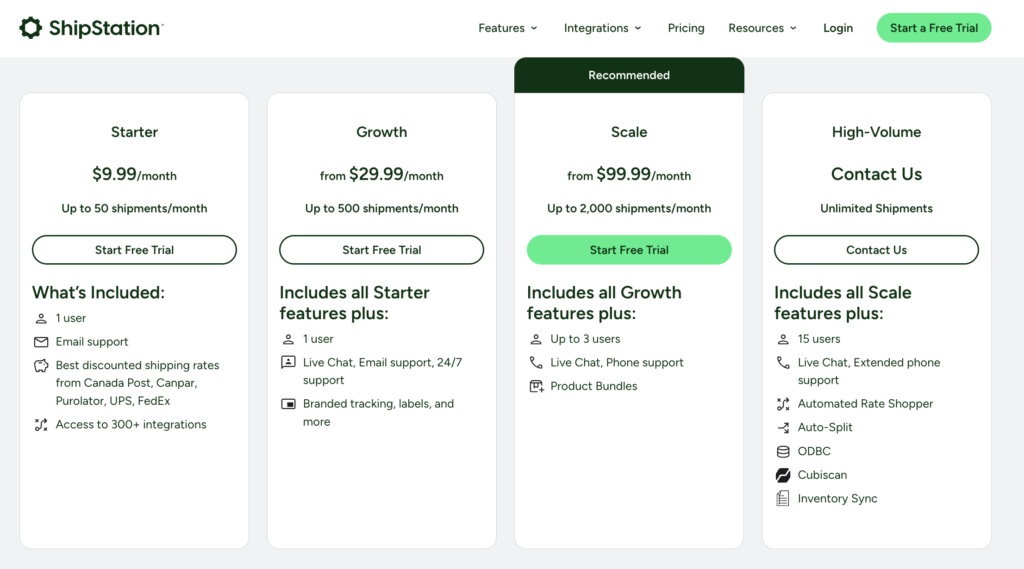
Task: Click Contact Us button under High-Volume
Action: [876, 250]
